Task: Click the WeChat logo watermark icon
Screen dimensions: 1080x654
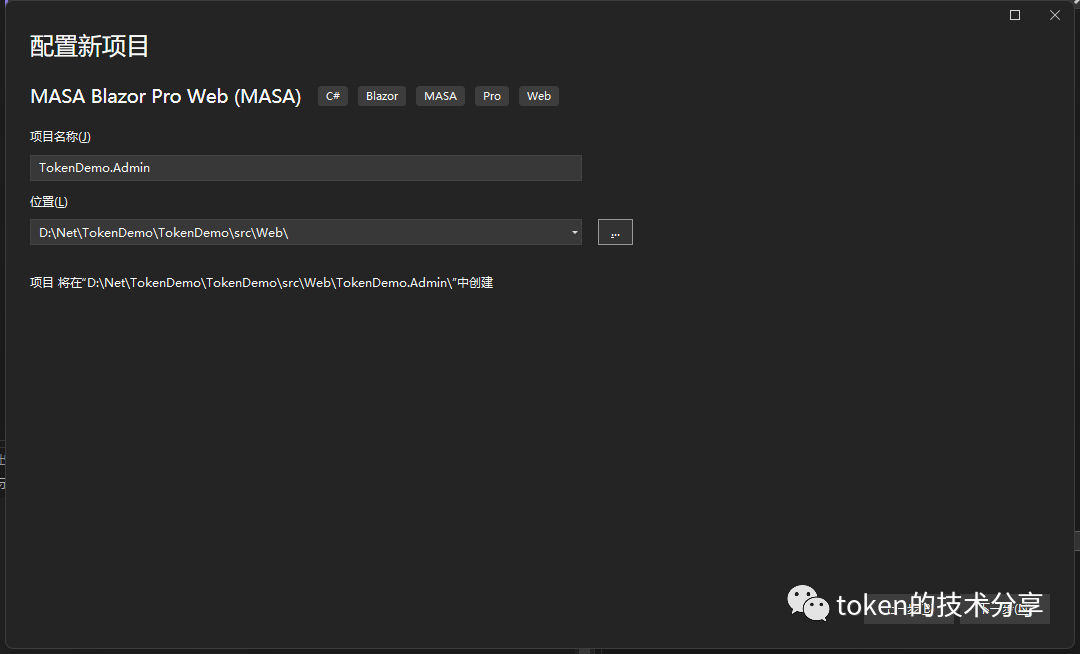Action: coord(807,603)
